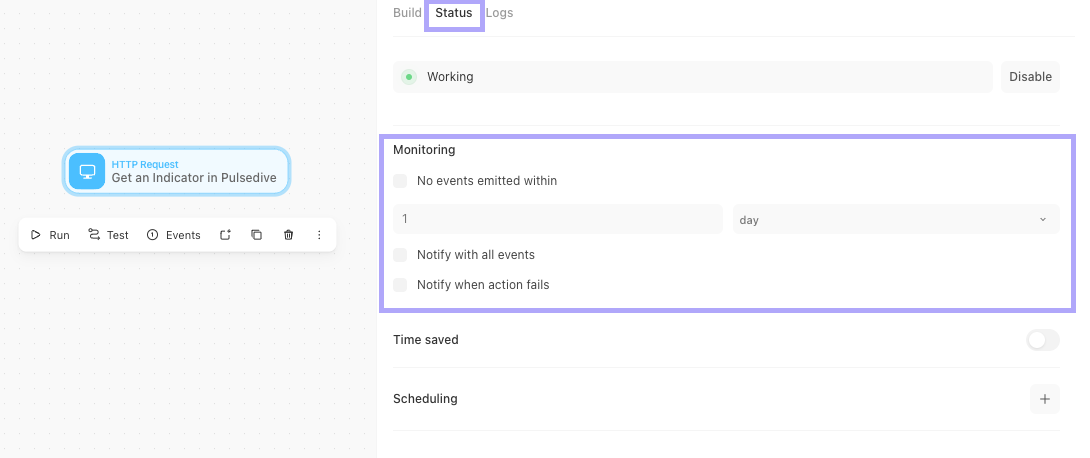
Task: Open the Logs tab
Action: [499, 13]
